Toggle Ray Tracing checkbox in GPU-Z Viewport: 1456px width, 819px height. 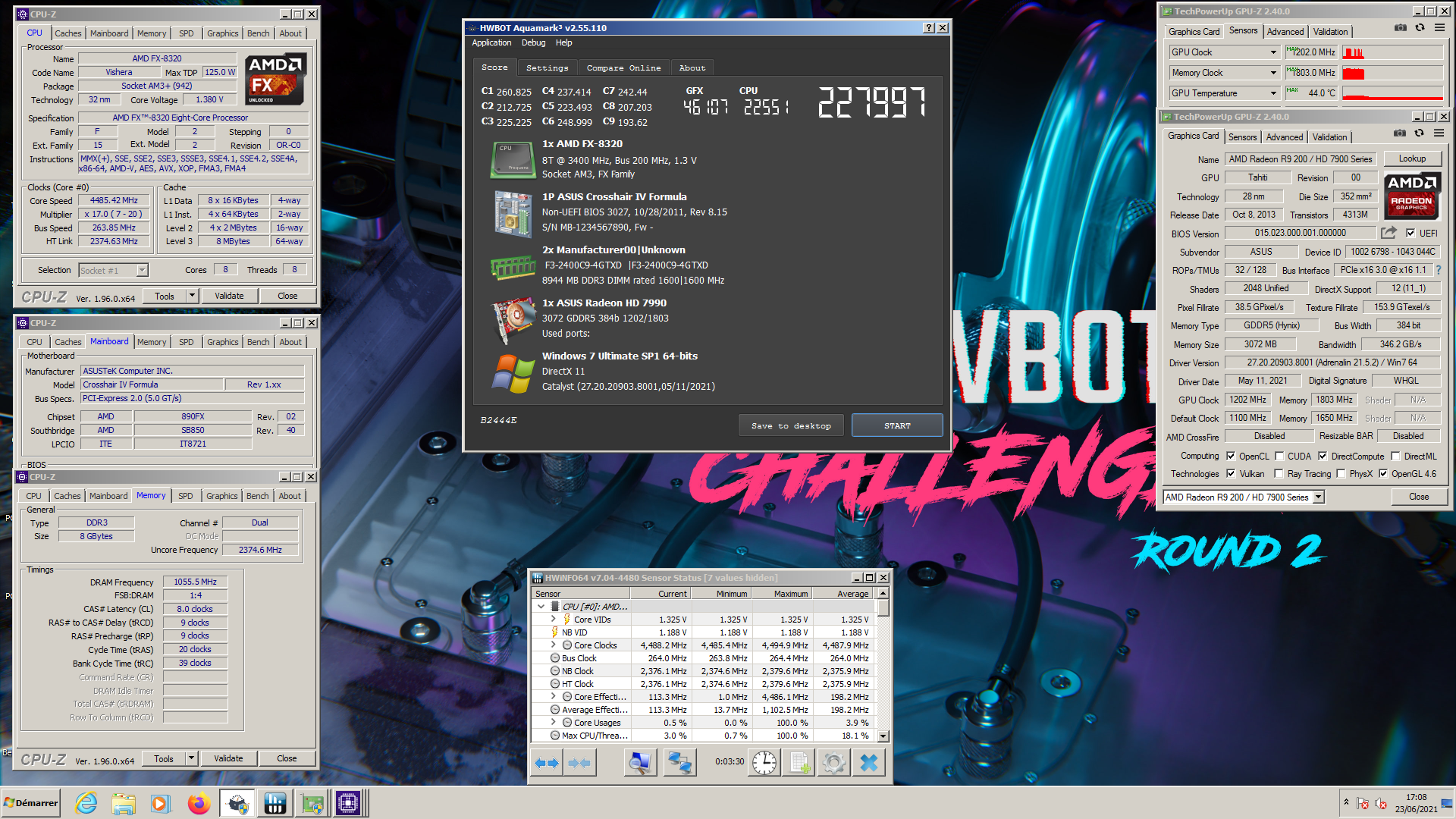pyautogui.click(x=1279, y=473)
